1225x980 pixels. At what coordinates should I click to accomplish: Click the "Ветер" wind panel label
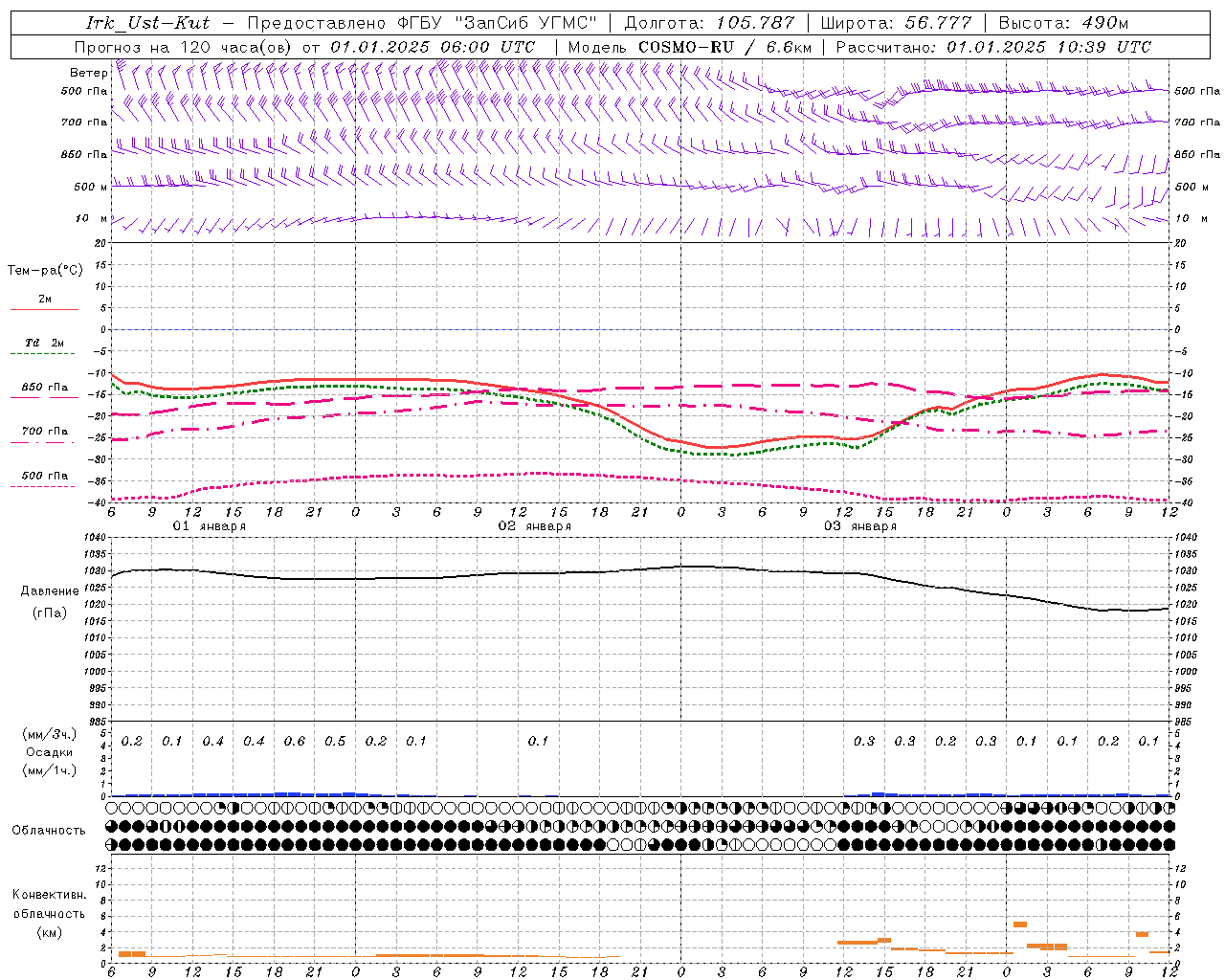(88, 73)
